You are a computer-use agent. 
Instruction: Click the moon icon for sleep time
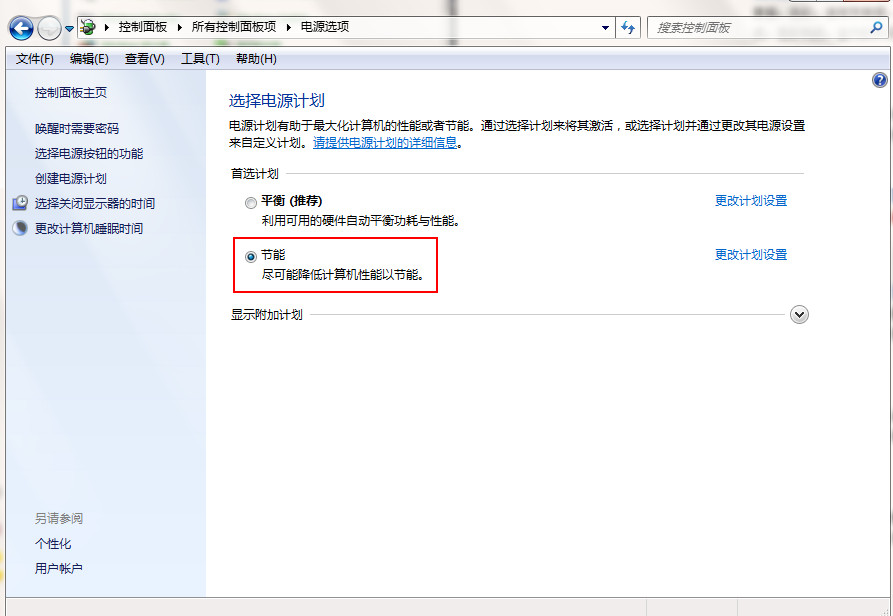click(x=21, y=228)
